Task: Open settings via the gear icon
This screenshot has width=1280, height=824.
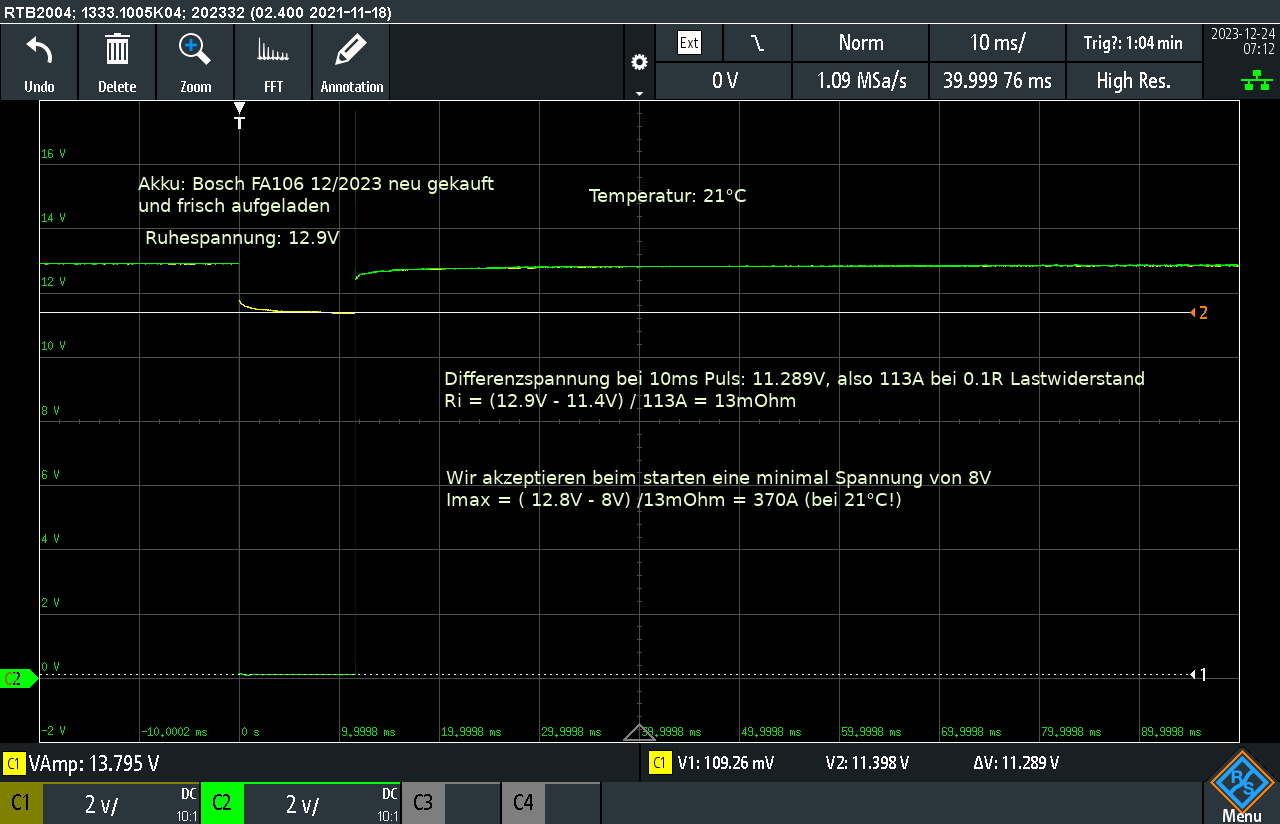Action: point(639,63)
